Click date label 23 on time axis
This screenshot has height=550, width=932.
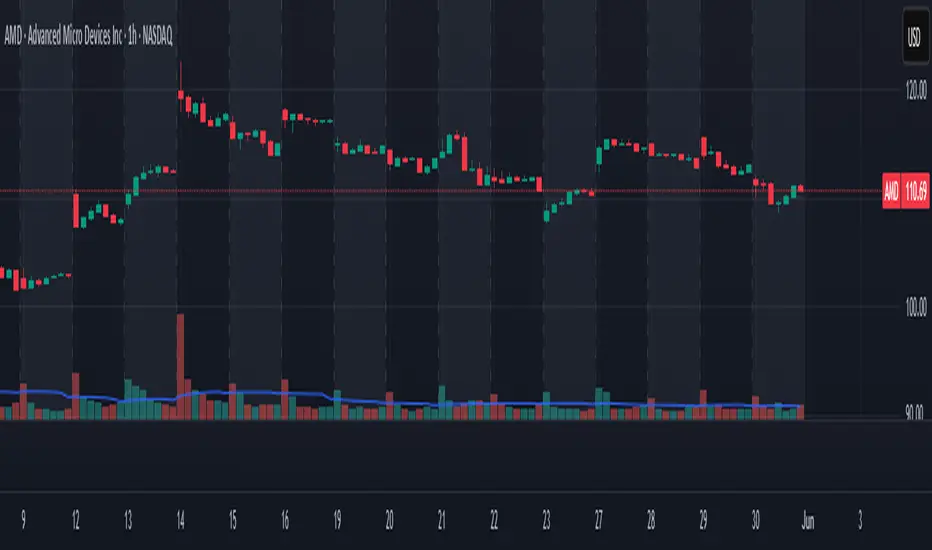pyautogui.click(x=546, y=520)
